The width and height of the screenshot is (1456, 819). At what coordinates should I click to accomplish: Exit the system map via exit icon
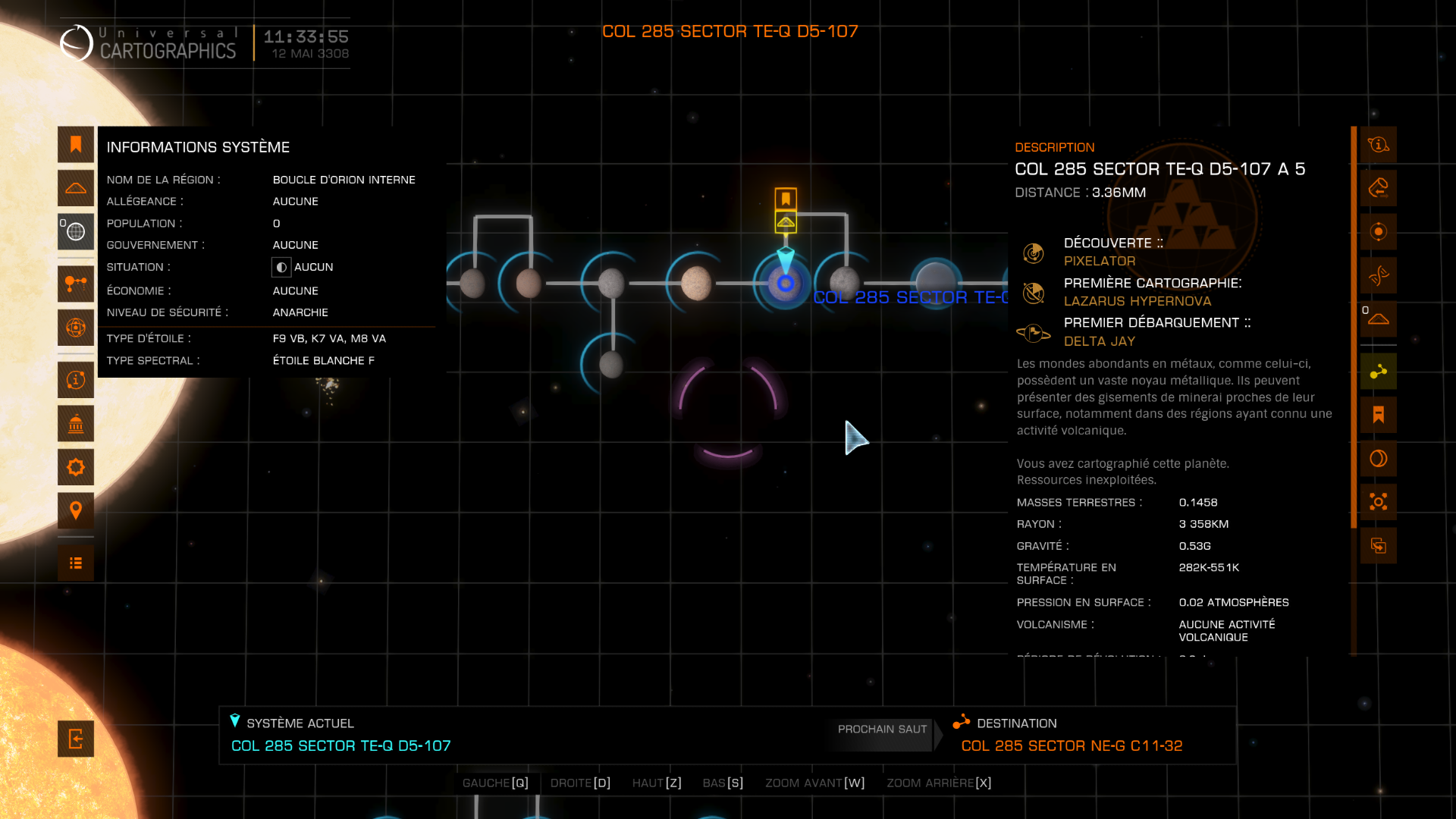coord(76,739)
